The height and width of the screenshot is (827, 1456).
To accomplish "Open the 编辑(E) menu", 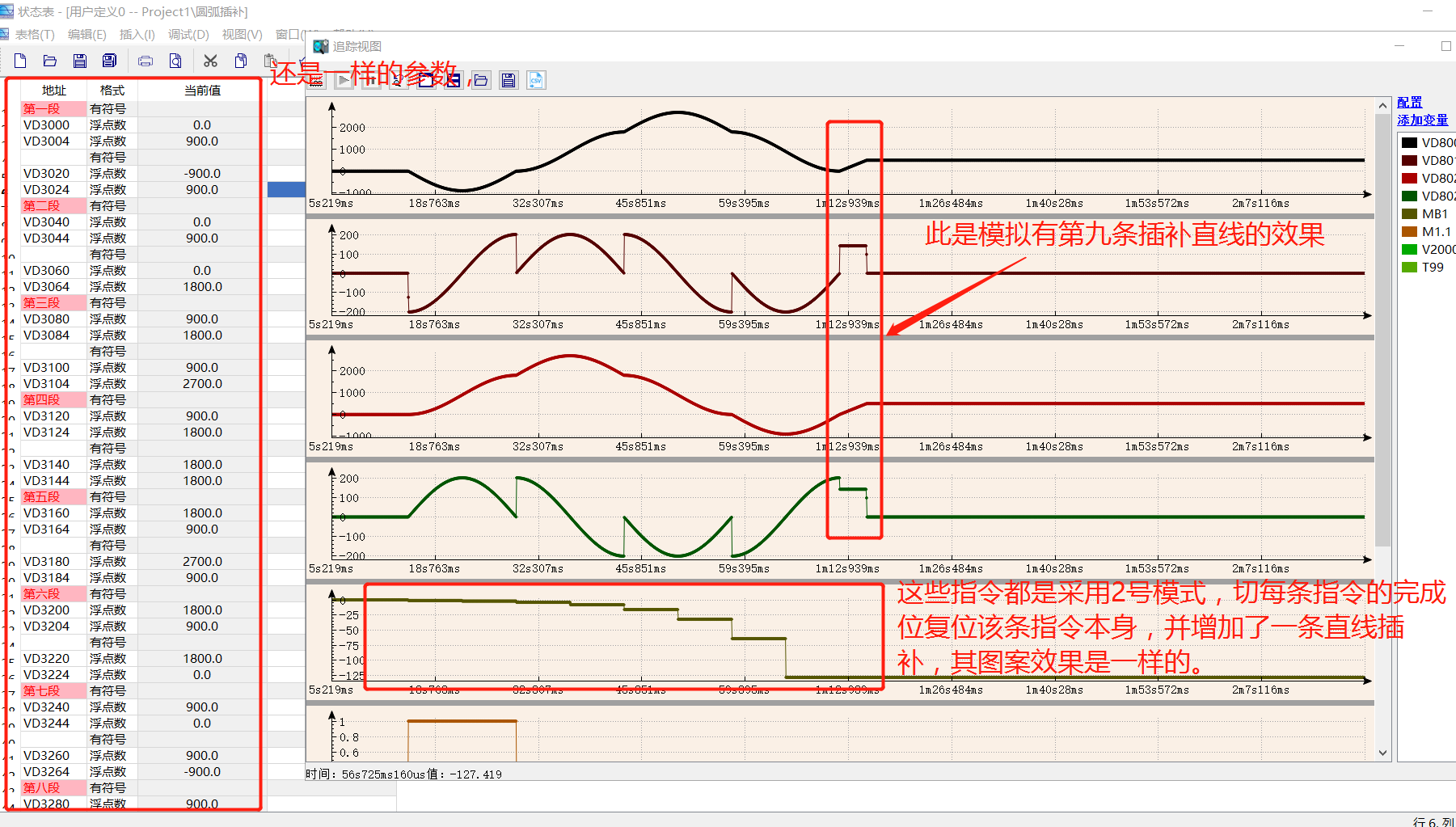I will tap(87, 35).
